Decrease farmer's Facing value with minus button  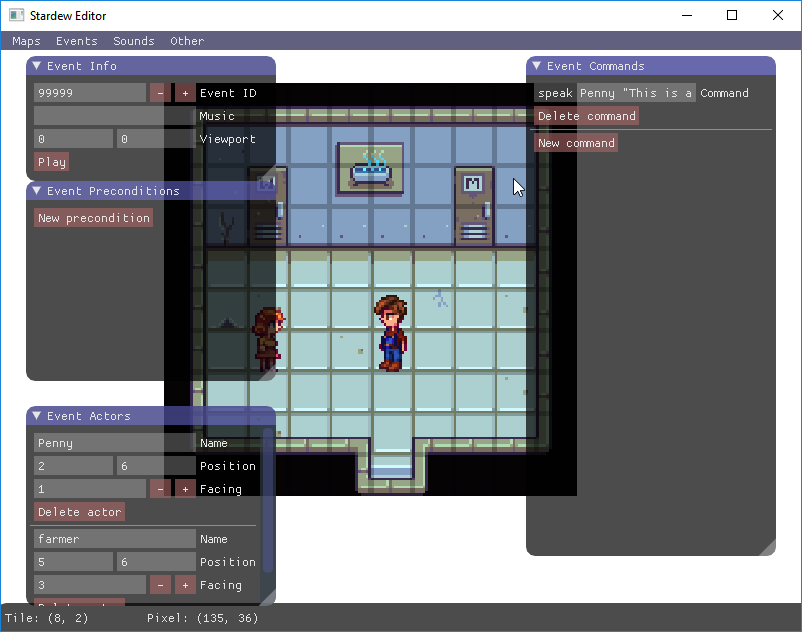coord(160,585)
